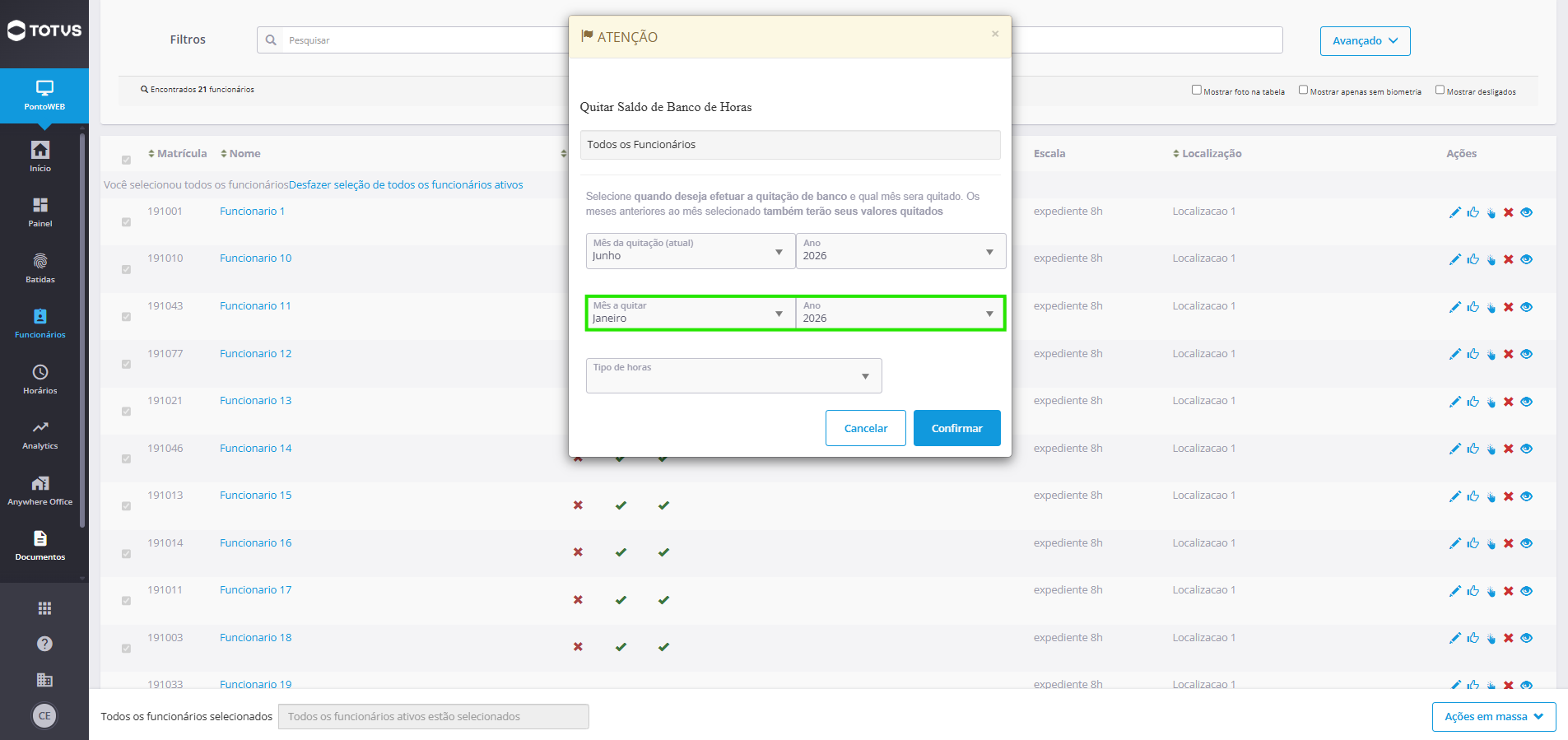Click the hand pointer icon for Funcionario 17
Image resolution: width=1568 pixels, height=740 pixels.
[x=1491, y=591]
